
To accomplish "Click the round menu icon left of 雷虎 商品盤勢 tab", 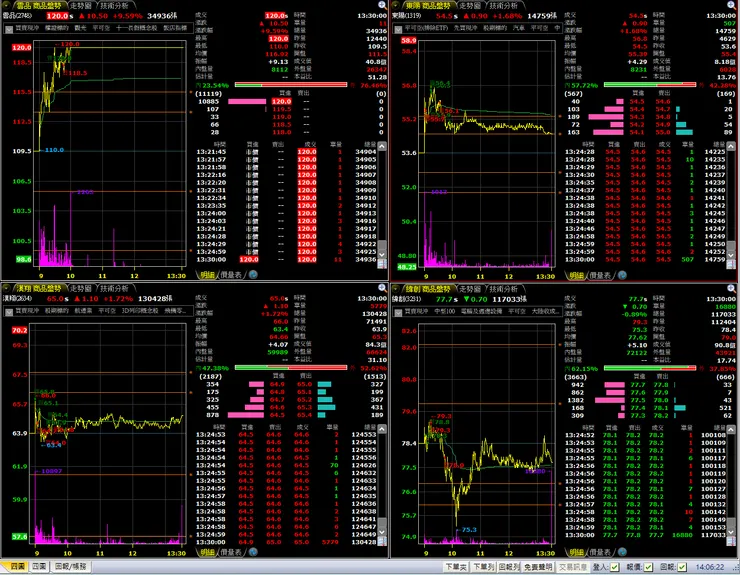I will click(7, 6).
